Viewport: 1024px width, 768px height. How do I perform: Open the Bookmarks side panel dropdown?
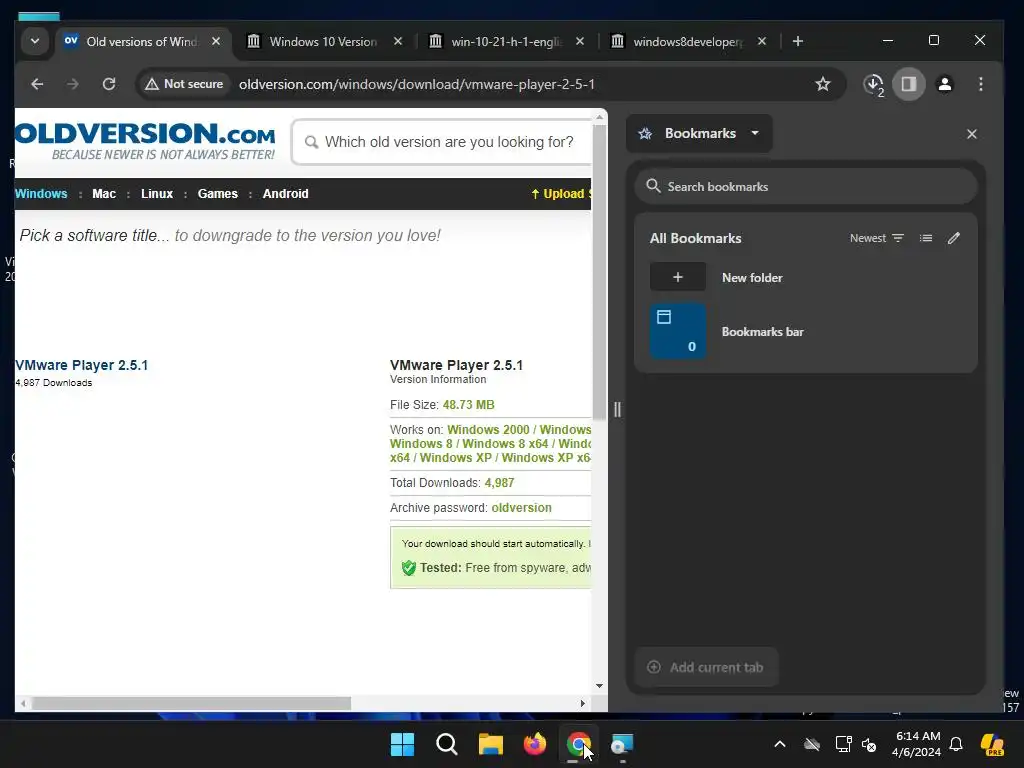click(x=699, y=133)
